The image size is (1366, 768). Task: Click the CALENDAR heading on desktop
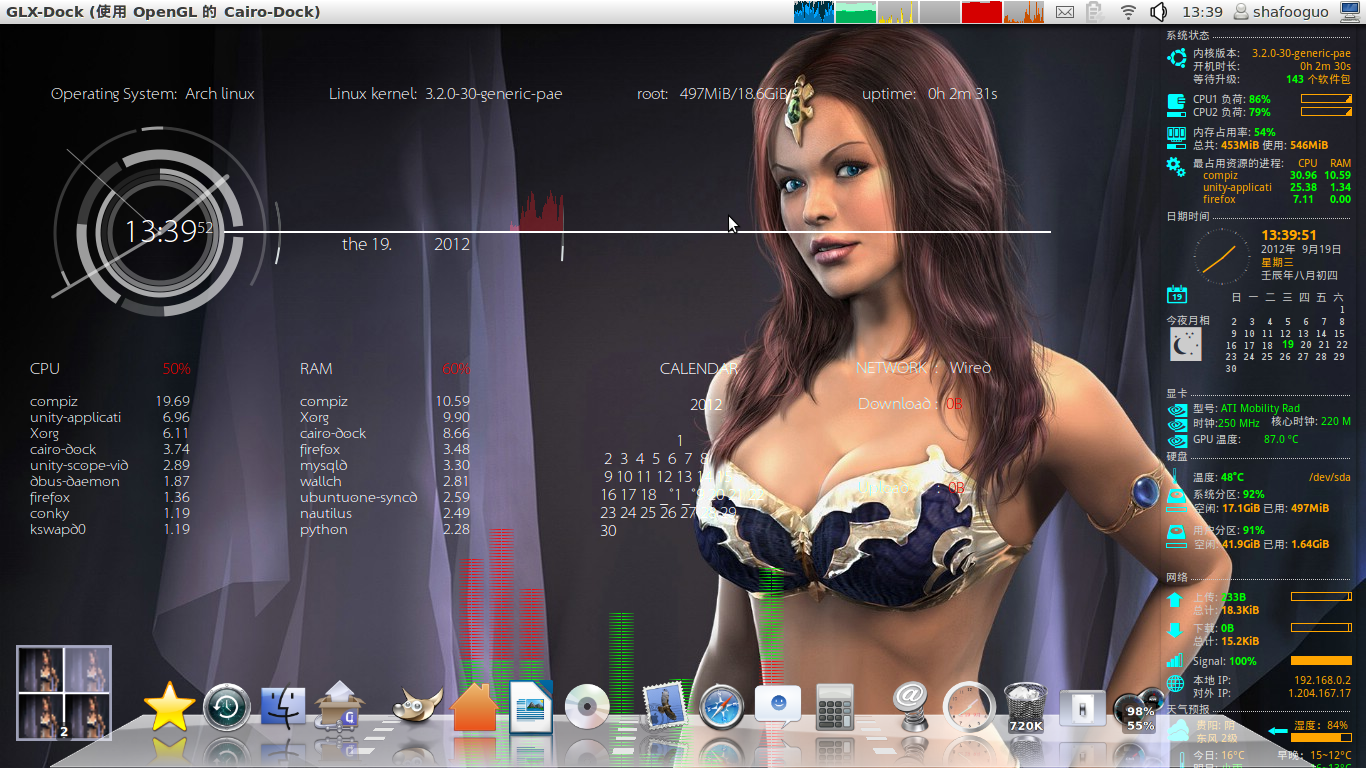[698, 369]
